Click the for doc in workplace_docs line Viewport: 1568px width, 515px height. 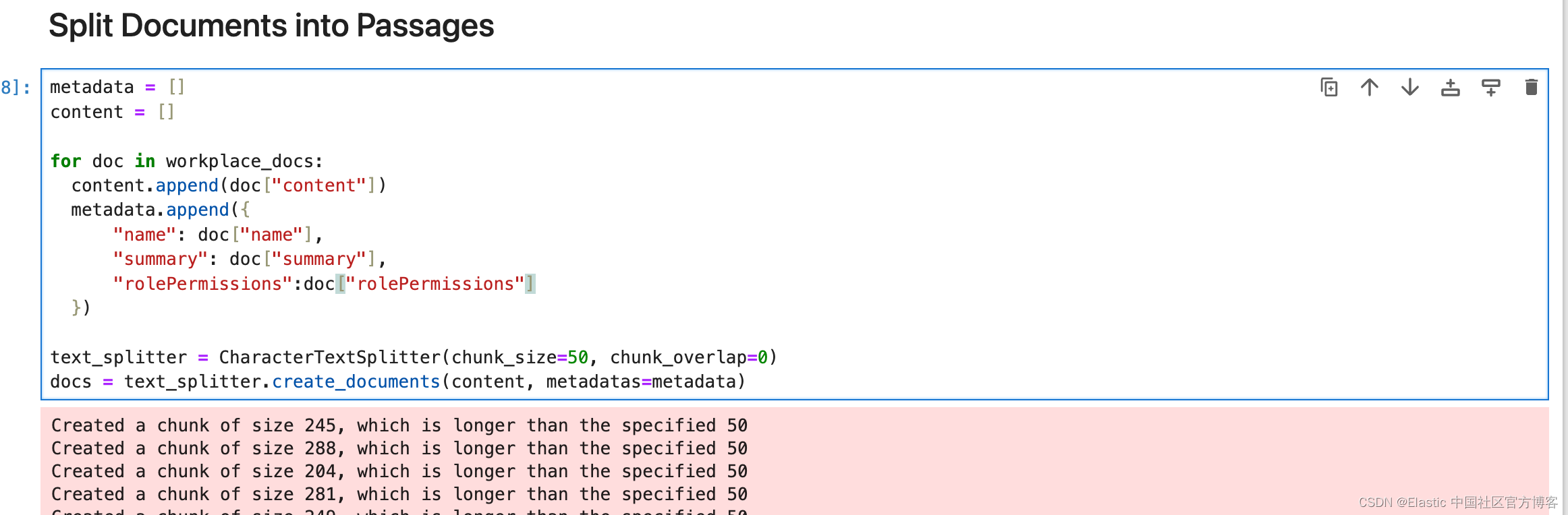(187, 161)
